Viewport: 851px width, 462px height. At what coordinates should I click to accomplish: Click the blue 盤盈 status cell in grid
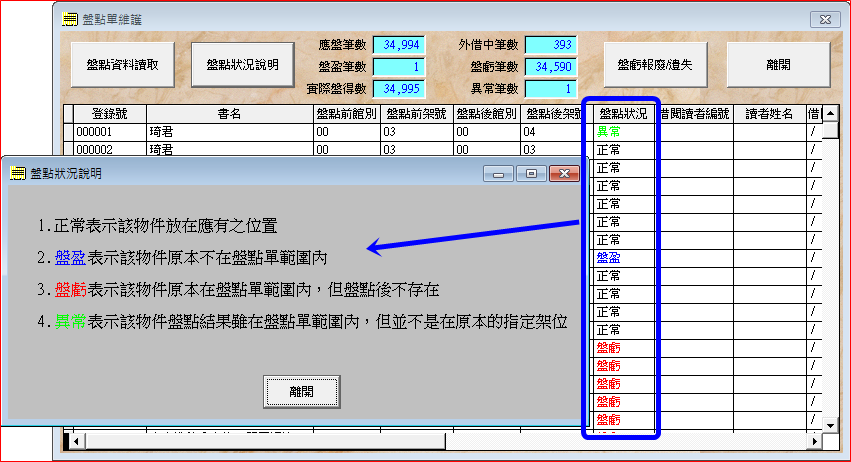(x=623, y=258)
